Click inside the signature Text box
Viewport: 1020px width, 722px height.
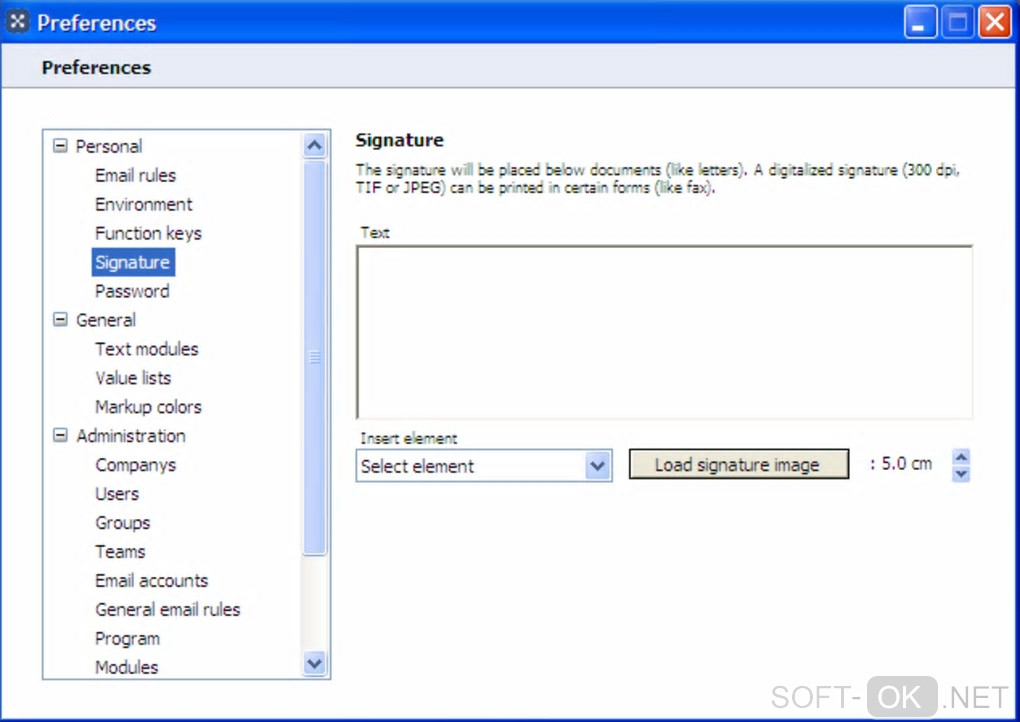(664, 332)
